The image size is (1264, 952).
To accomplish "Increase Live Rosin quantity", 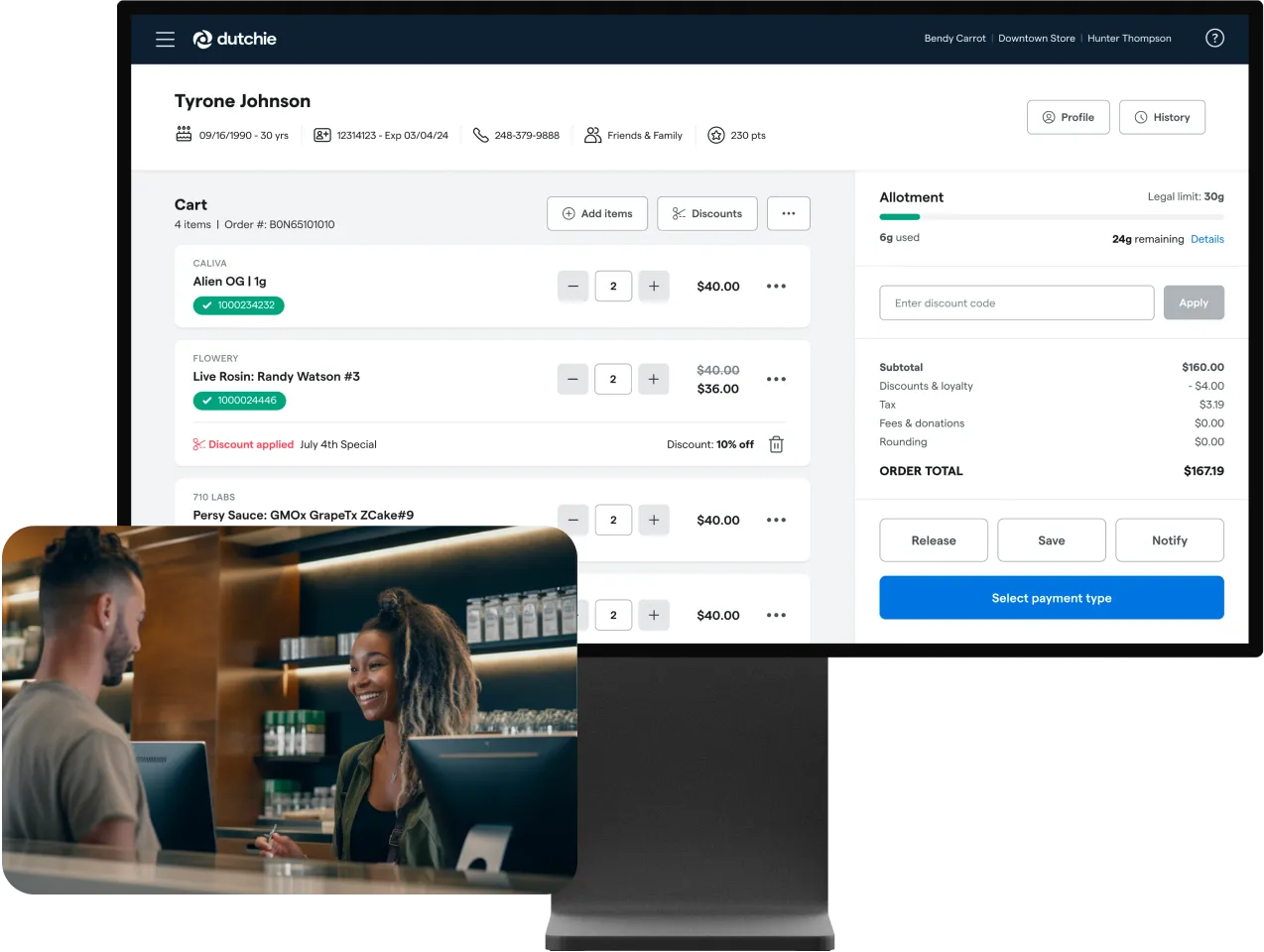I will coord(654,379).
